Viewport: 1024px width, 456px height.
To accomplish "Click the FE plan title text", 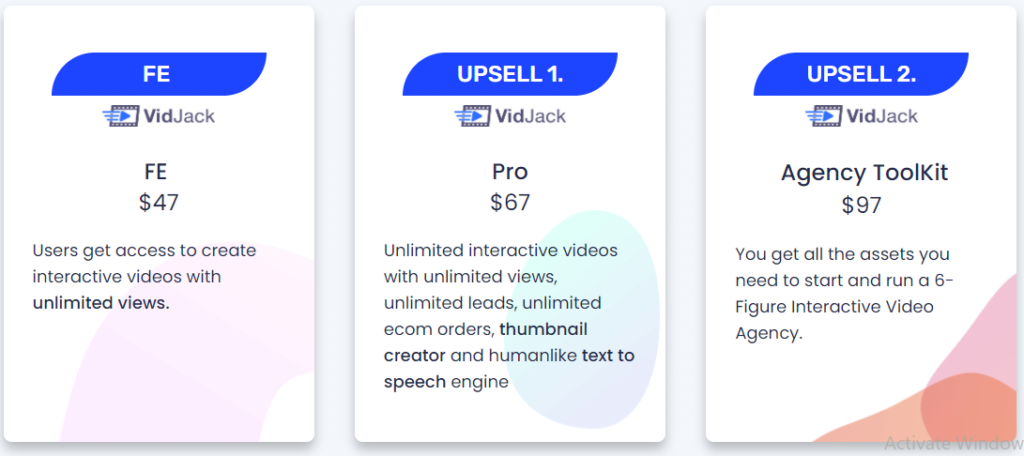I will point(155,172).
